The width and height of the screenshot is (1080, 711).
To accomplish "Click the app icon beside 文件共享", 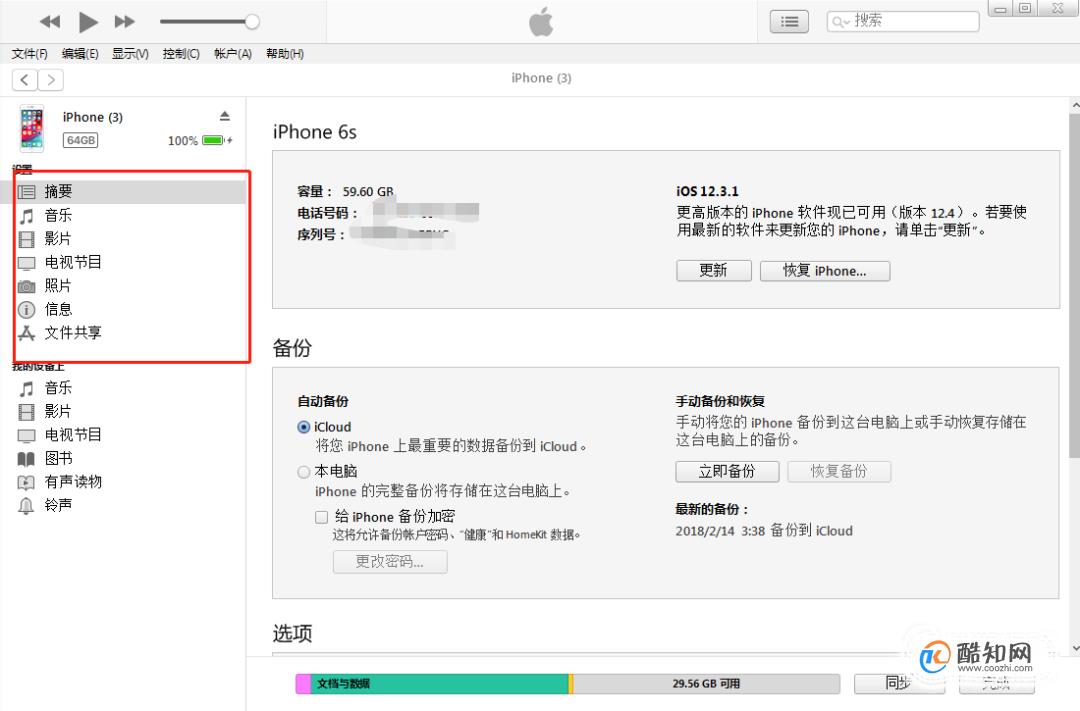I will [x=26, y=333].
